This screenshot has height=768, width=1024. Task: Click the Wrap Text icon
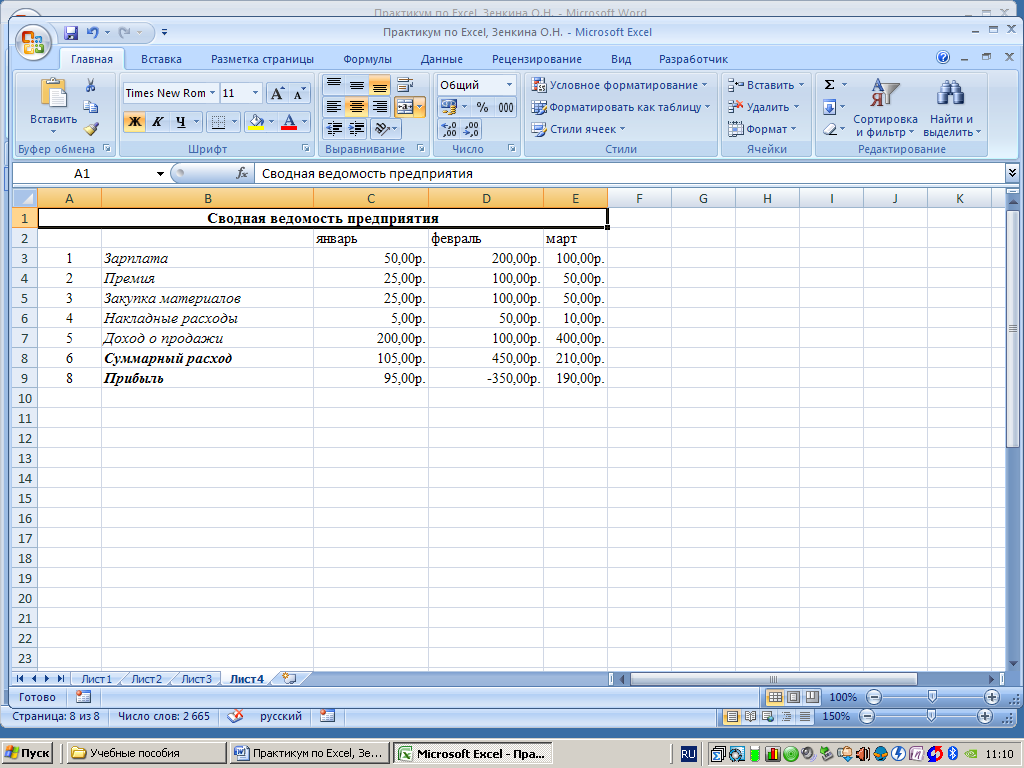pyautogui.click(x=405, y=85)
